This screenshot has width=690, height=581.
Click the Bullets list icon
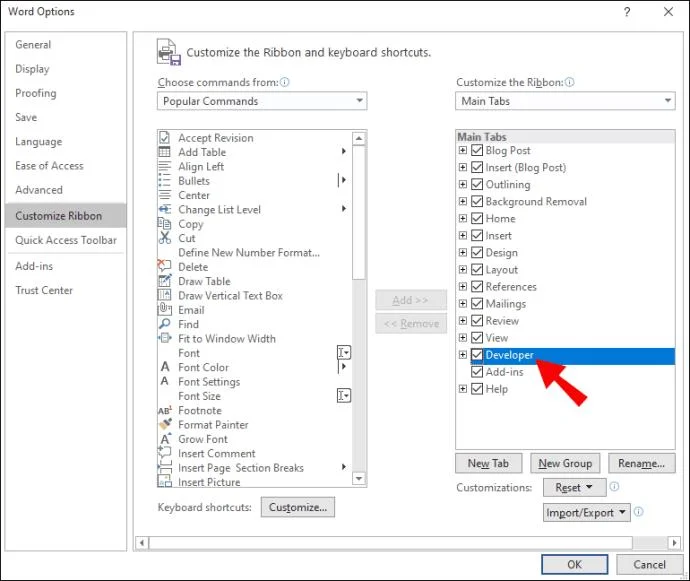point(165,181)
